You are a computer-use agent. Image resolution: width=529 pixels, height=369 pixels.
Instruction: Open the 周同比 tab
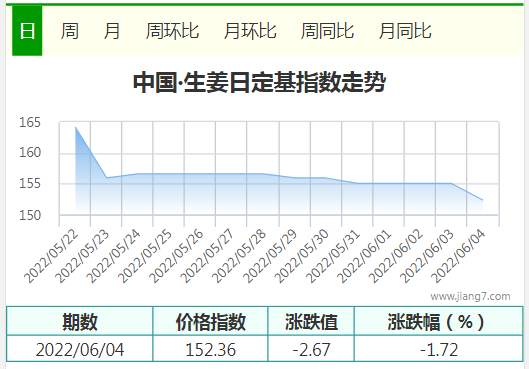[327, 31]
